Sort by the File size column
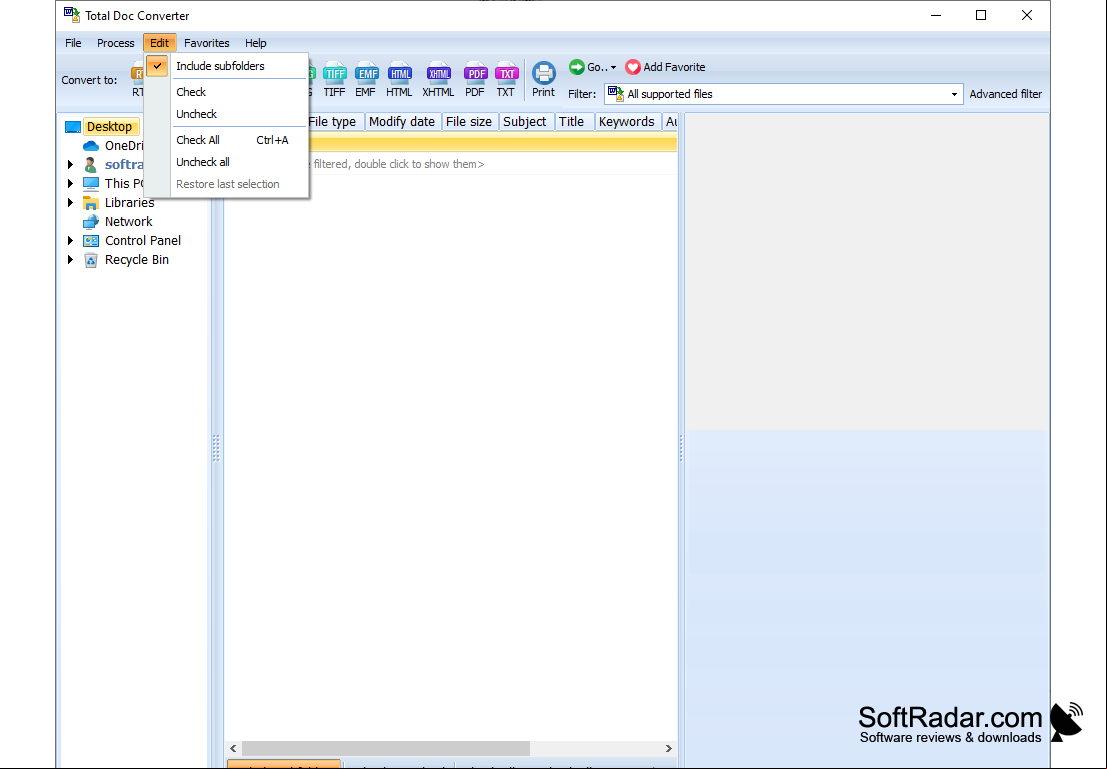The height and width of the screenshot is (769, 1107). (x=469, y=121)
